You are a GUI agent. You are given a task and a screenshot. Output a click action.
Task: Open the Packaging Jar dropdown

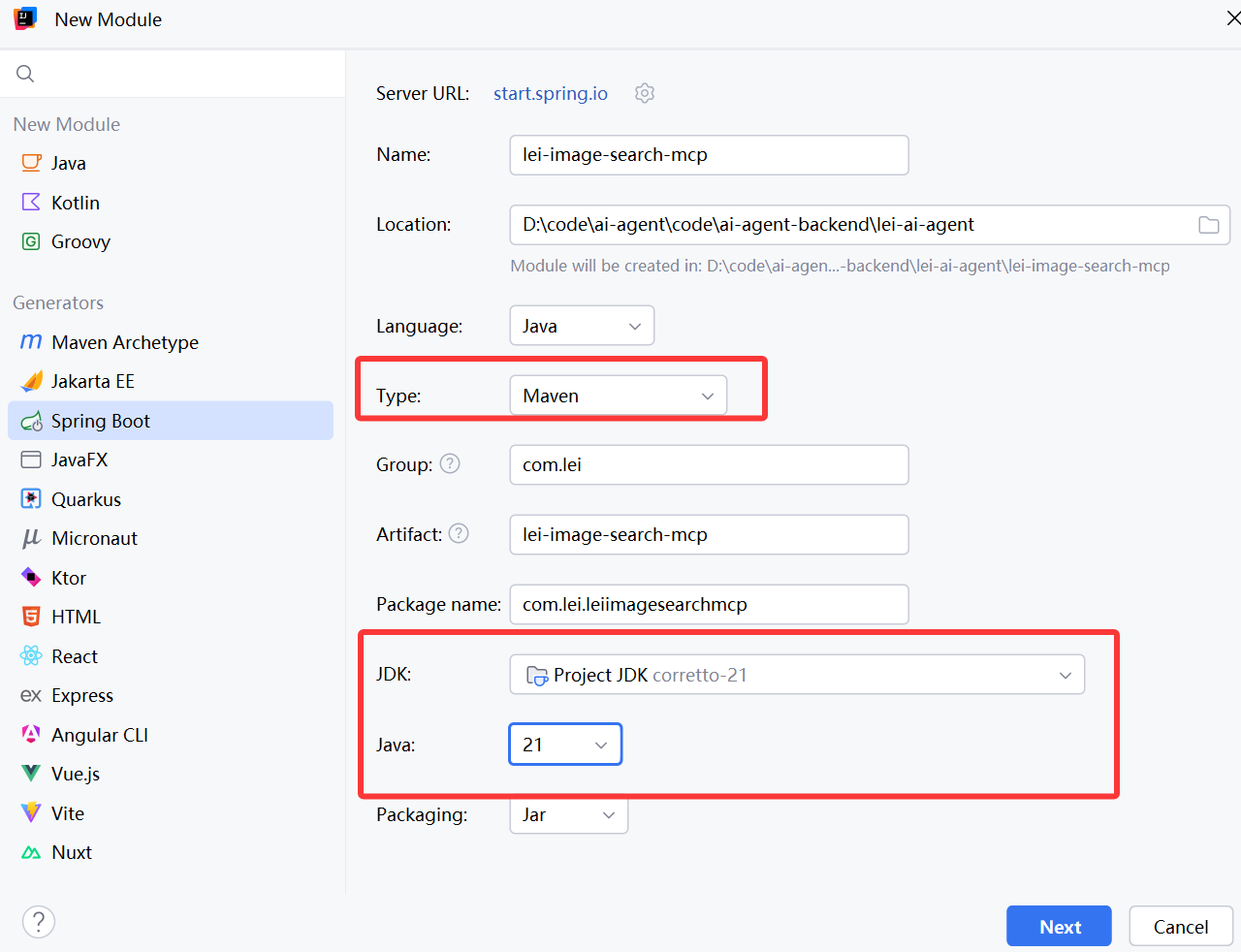569,814
